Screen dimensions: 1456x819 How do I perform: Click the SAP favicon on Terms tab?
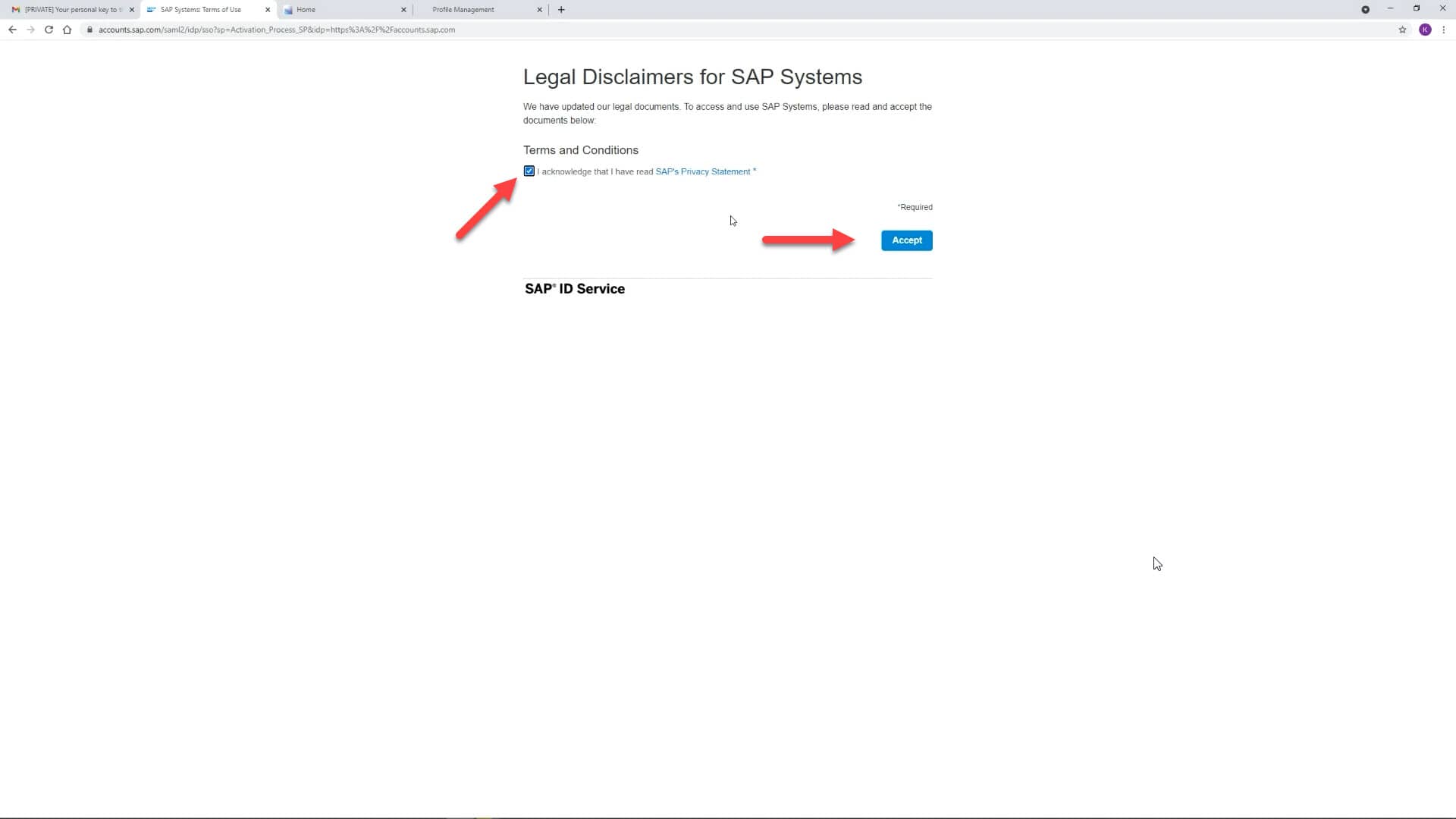point(152,10)
